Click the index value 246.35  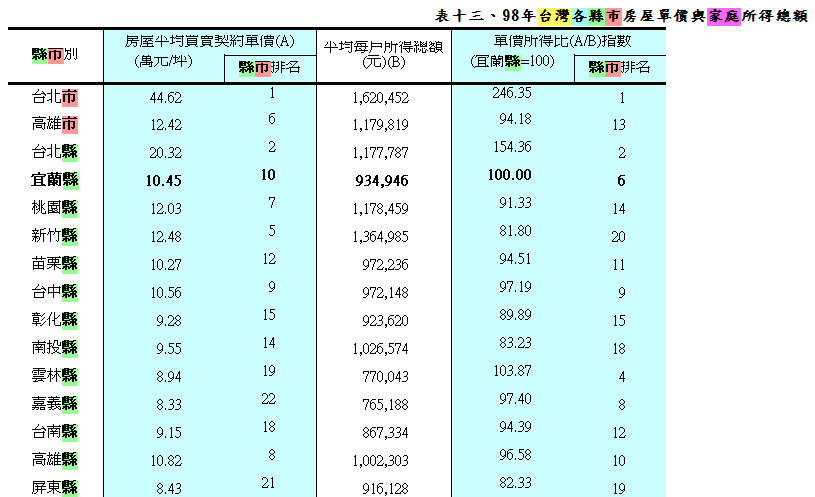point(512,93)
